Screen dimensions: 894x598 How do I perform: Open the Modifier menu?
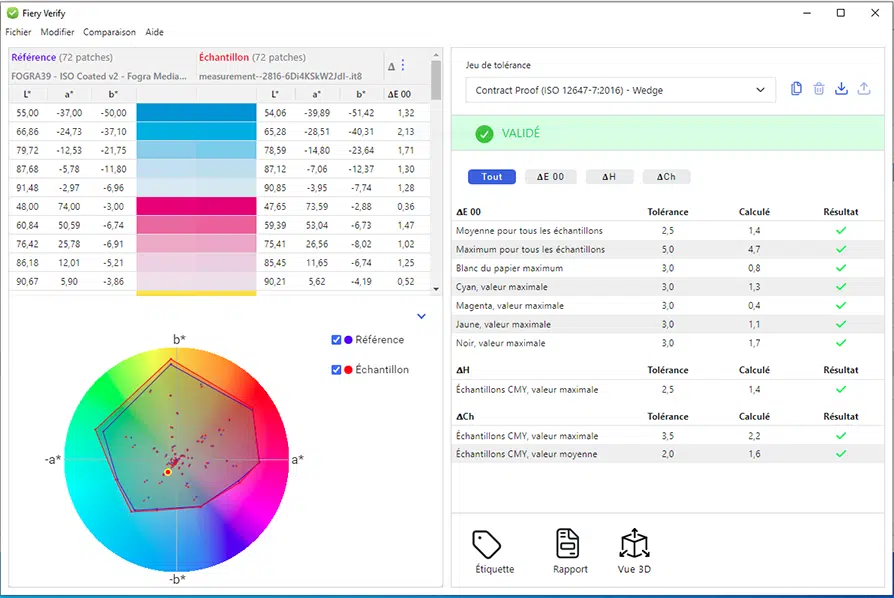click(57, 32)
